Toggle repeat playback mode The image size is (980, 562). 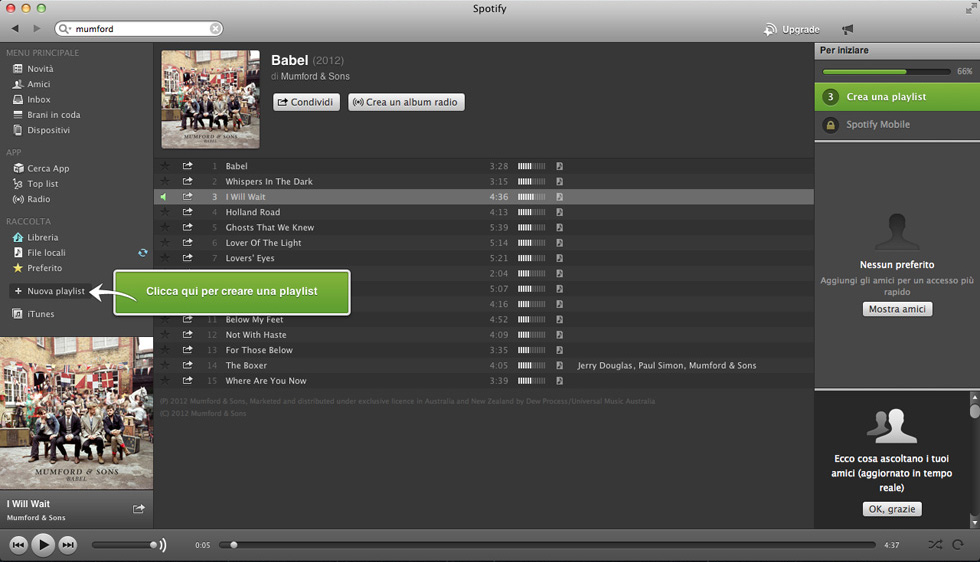point(958,545)
